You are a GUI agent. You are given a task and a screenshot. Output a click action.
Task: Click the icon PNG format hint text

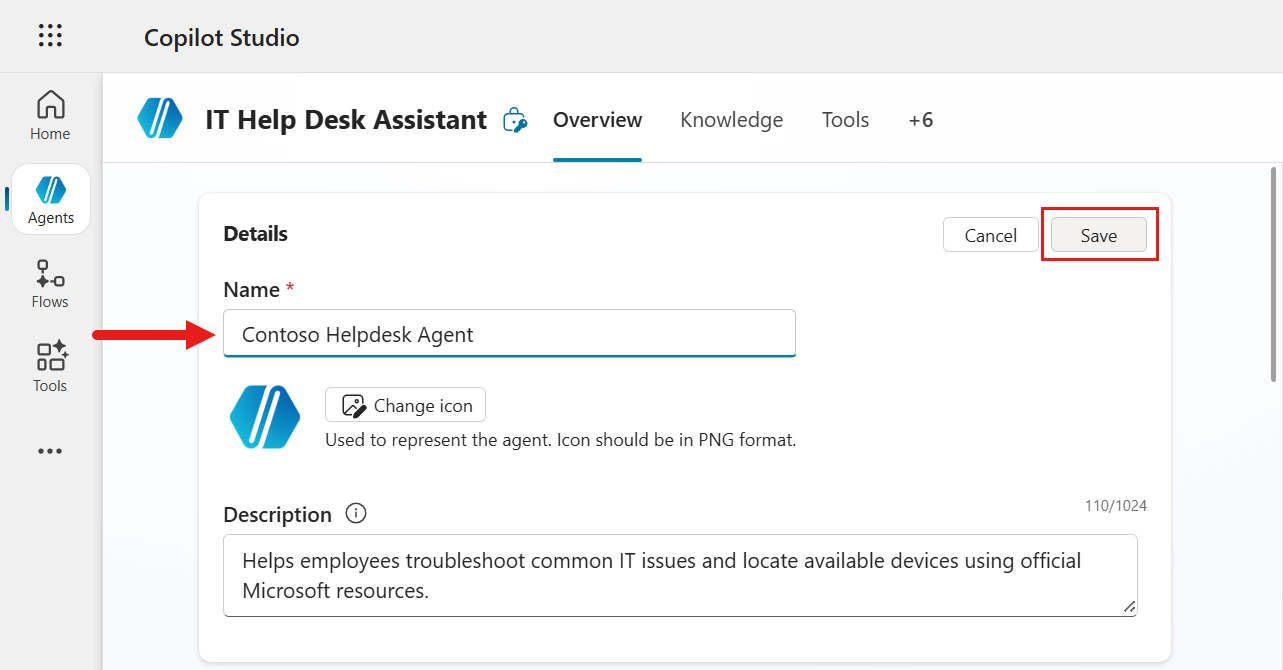pos(561,439)
